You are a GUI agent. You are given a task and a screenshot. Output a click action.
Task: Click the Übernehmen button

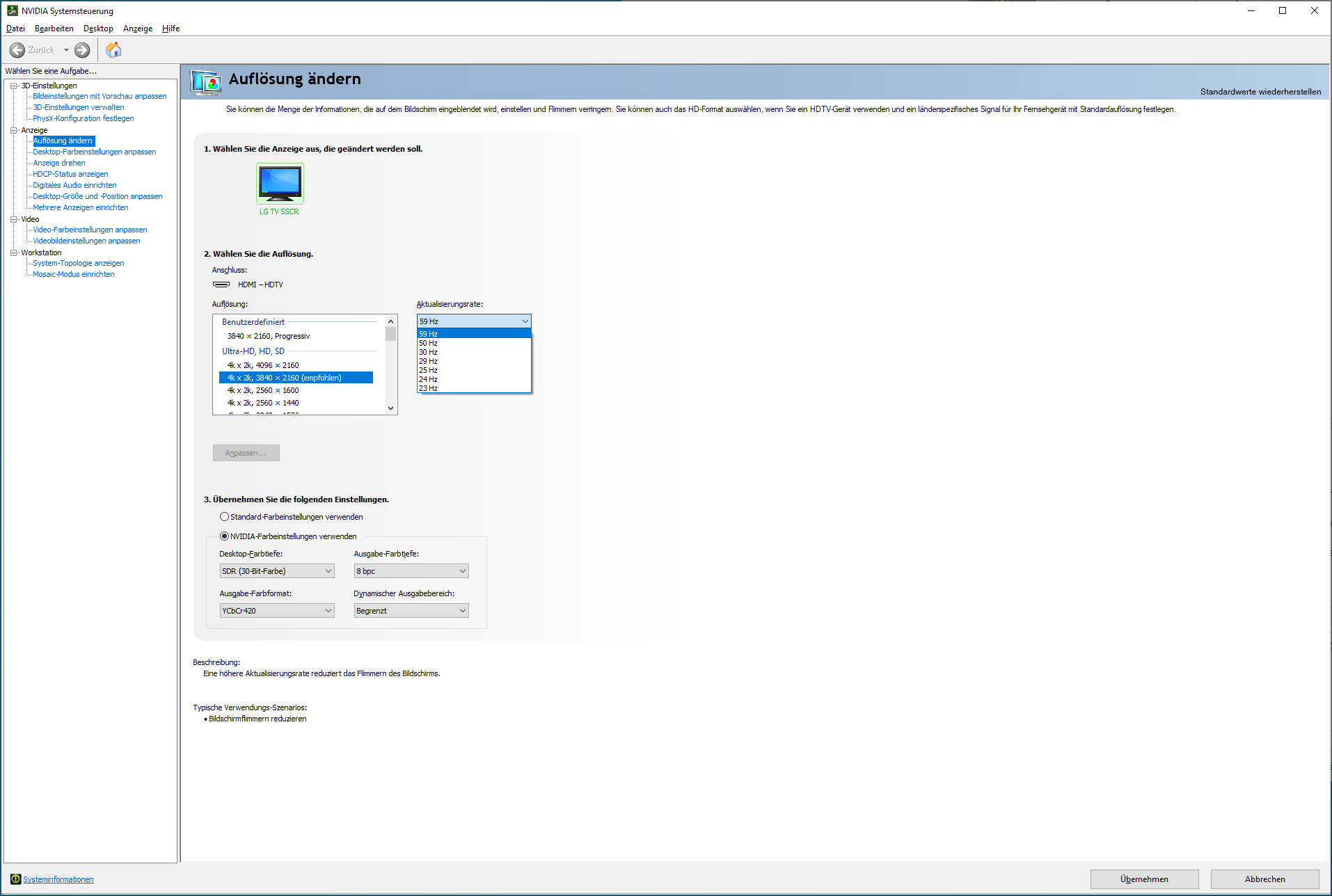1144,879
